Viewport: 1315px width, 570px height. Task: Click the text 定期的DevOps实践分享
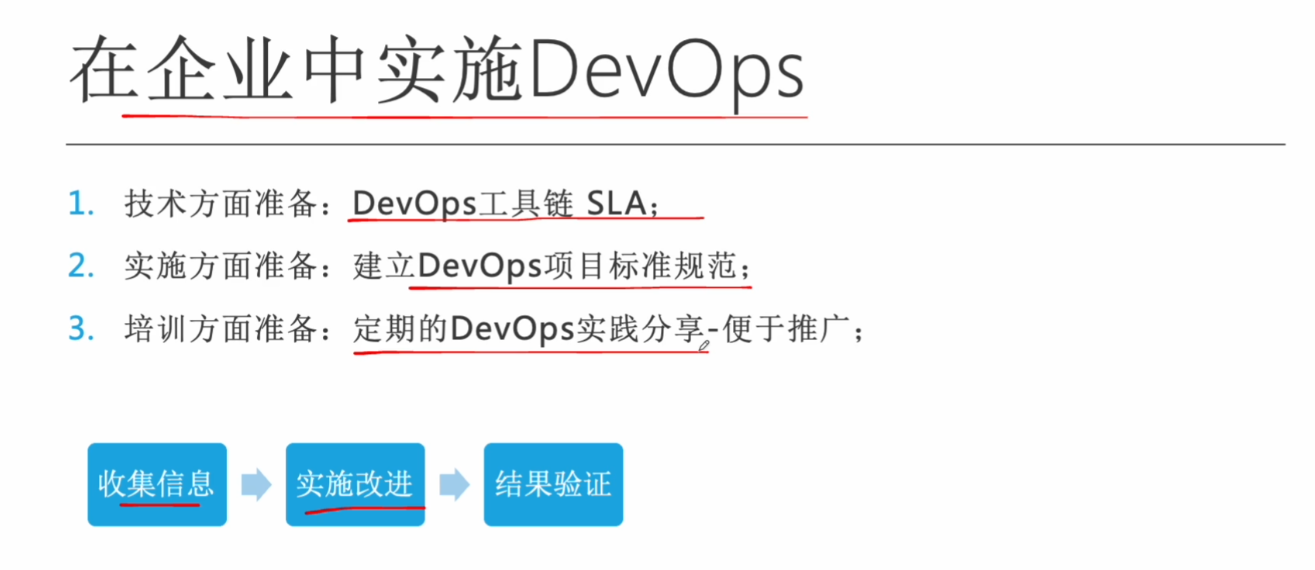click(529, 328)
